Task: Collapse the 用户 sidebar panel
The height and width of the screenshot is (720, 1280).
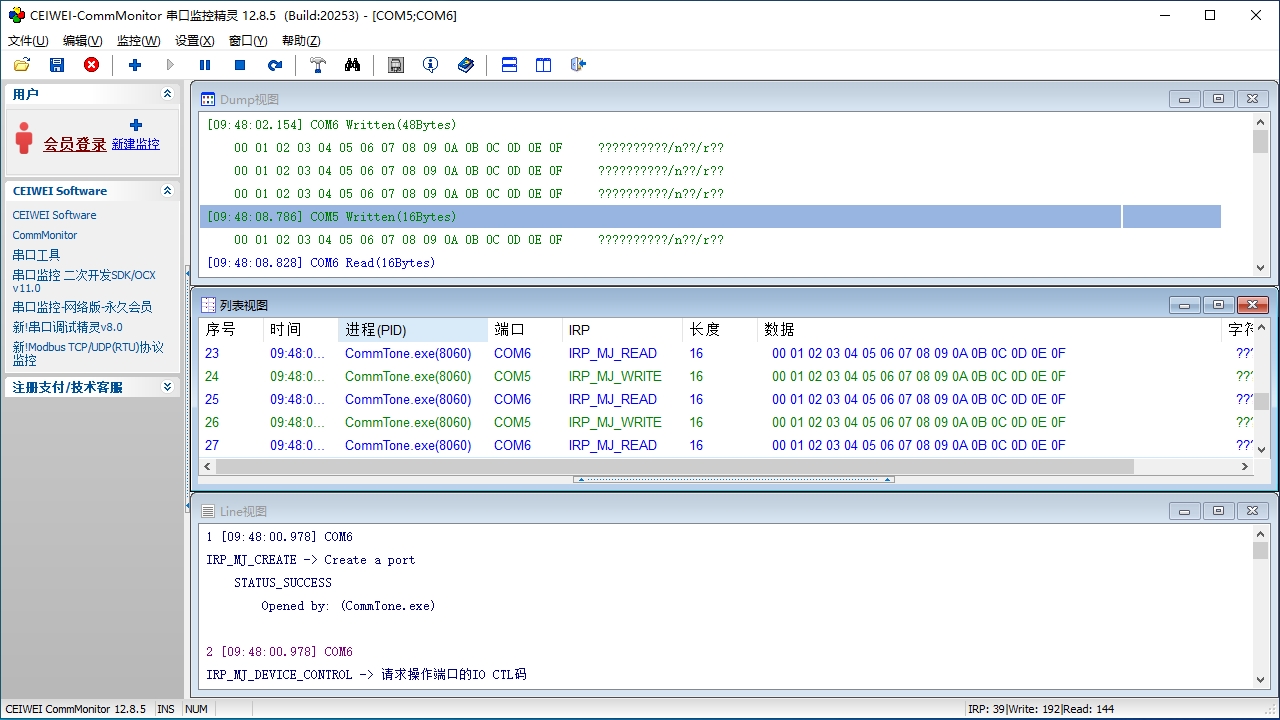Action: click(x=167, y=94)
